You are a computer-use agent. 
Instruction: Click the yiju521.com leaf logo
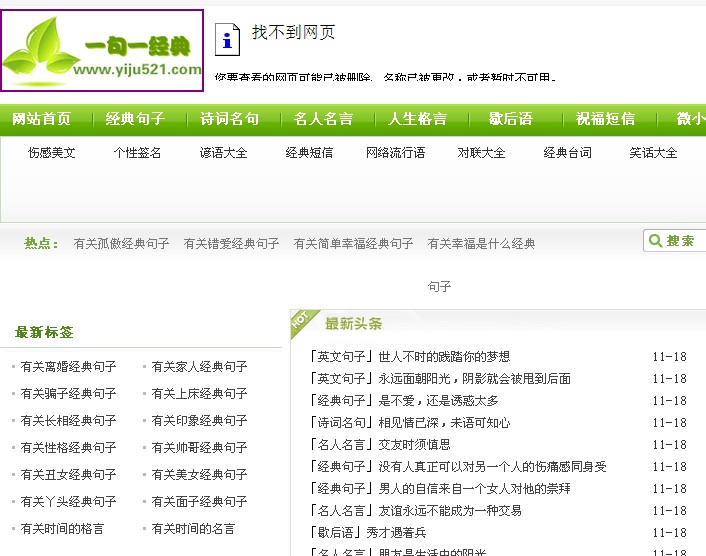[102, 50]
